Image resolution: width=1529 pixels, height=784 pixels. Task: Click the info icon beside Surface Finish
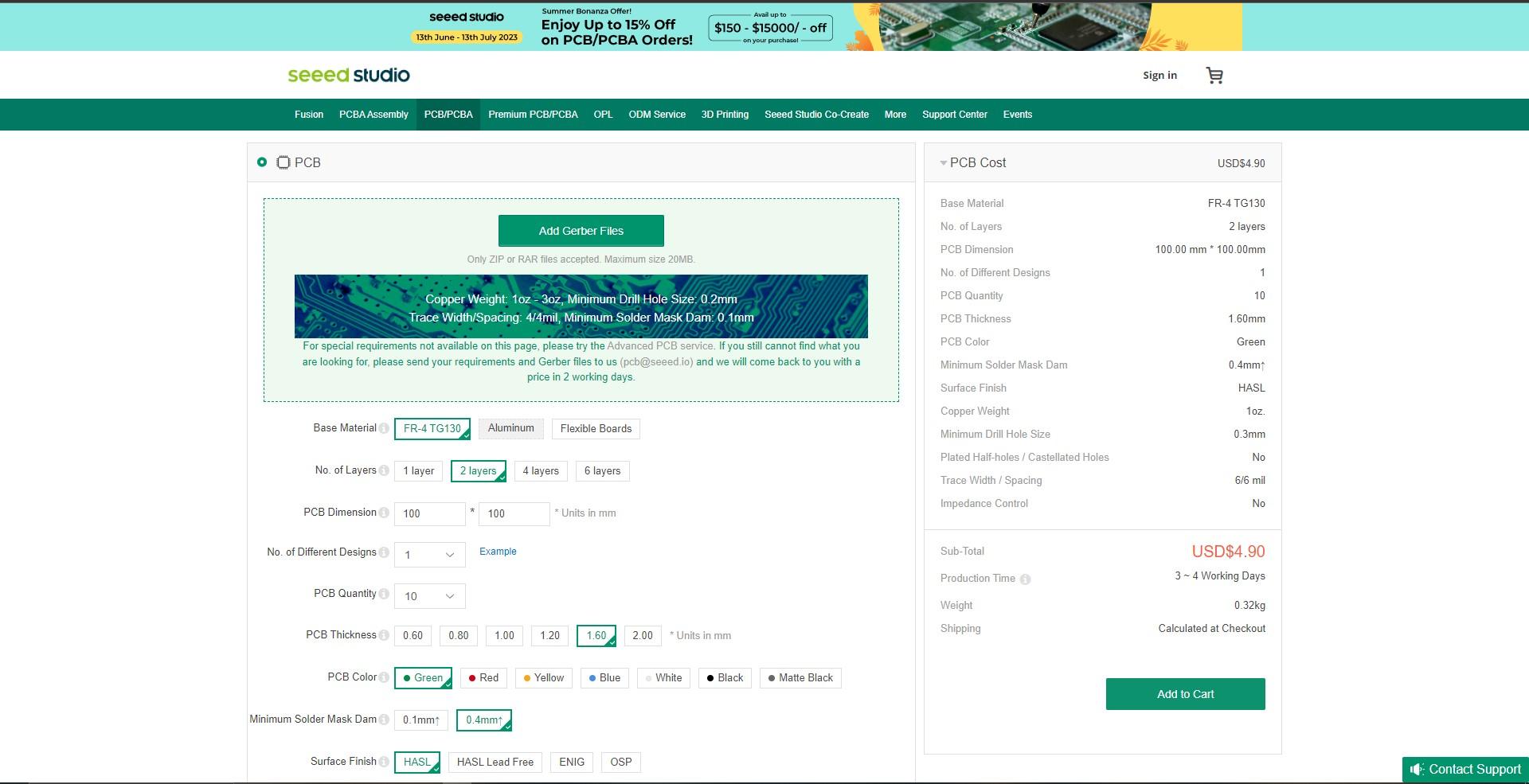click(x=384, y=762)
